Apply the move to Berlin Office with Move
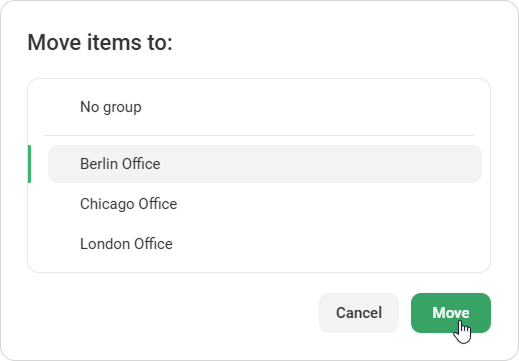519x361 pixels. point(451,313)
